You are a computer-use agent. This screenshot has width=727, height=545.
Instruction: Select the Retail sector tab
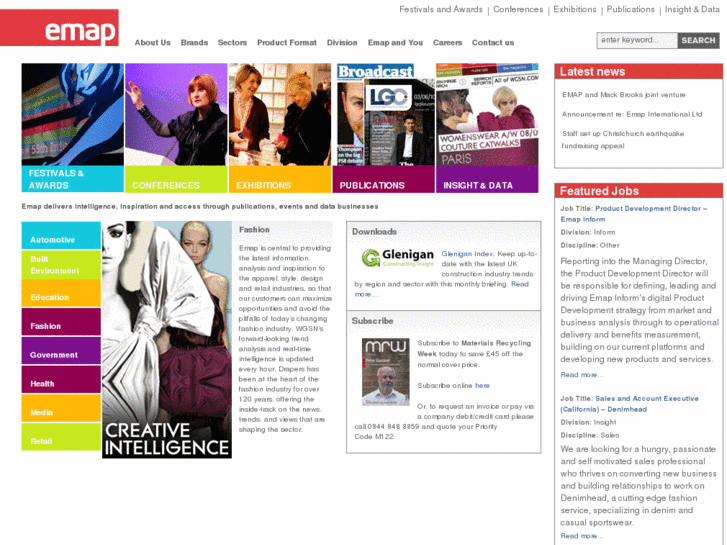tap(61, 437)
